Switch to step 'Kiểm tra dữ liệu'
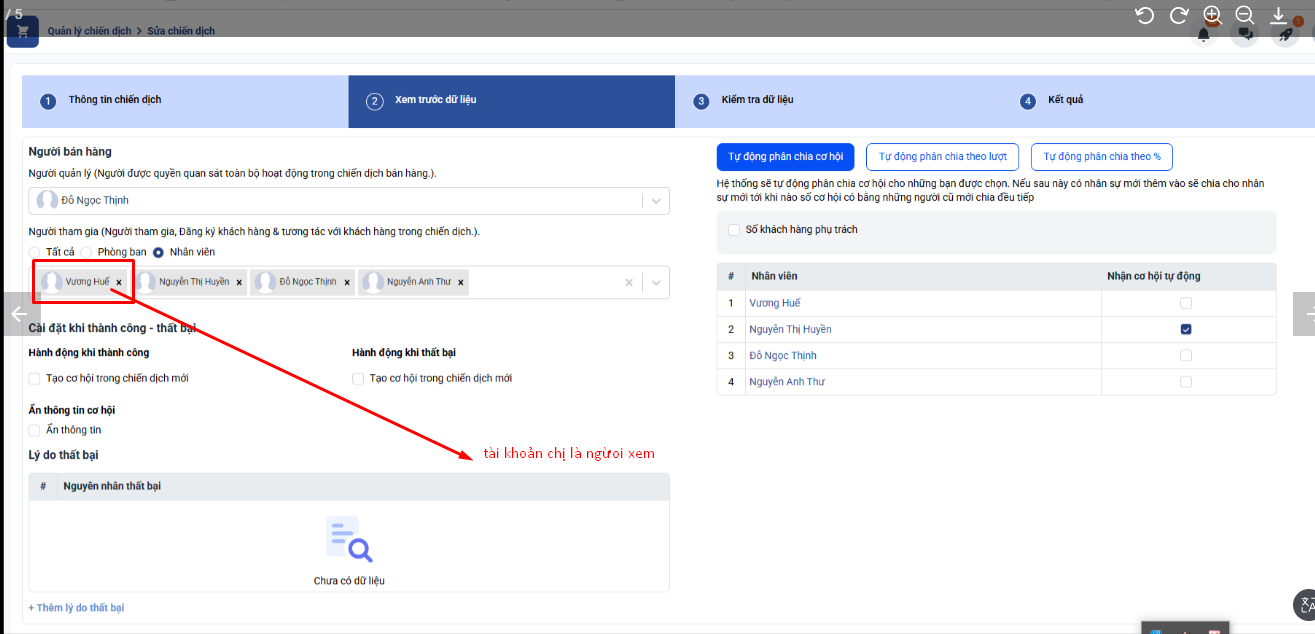 [x=757, y=100]
